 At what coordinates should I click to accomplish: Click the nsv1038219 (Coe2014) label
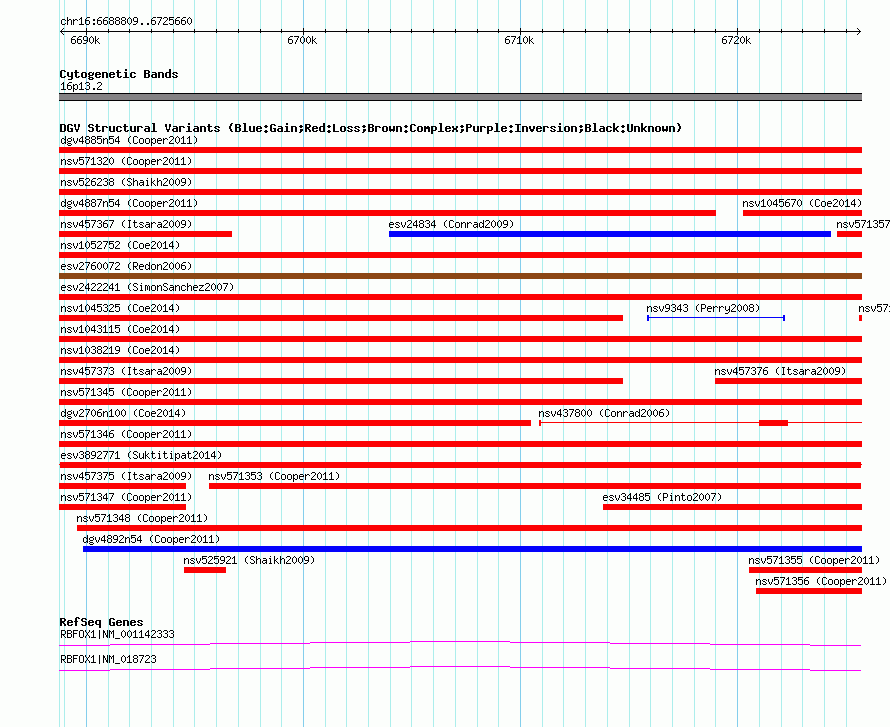(120, 351)
